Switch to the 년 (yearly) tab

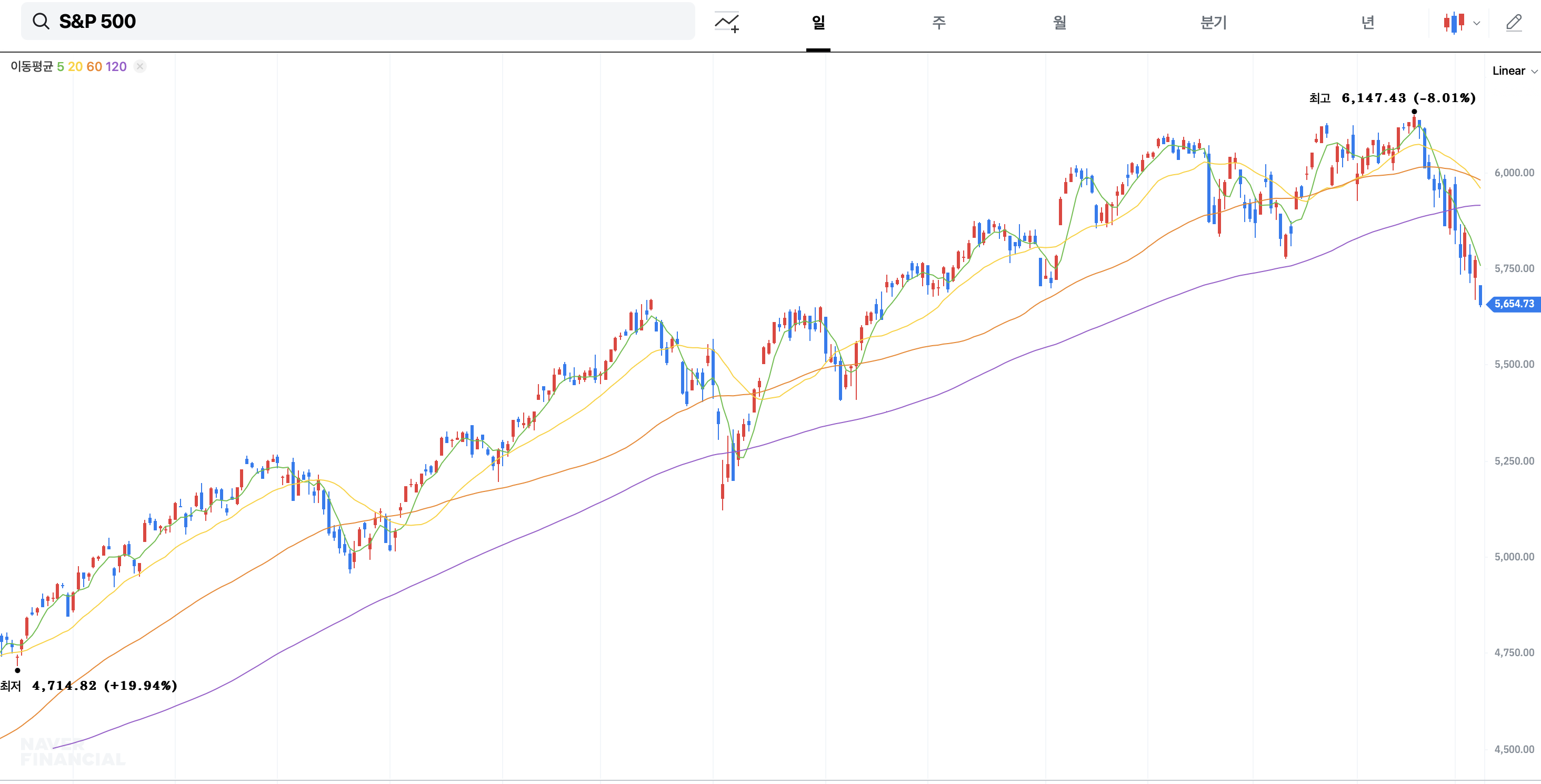click(x=1367, y=23)
